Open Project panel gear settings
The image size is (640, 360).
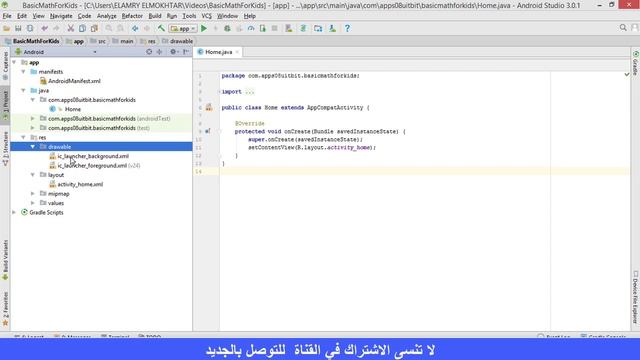point(174,52)
